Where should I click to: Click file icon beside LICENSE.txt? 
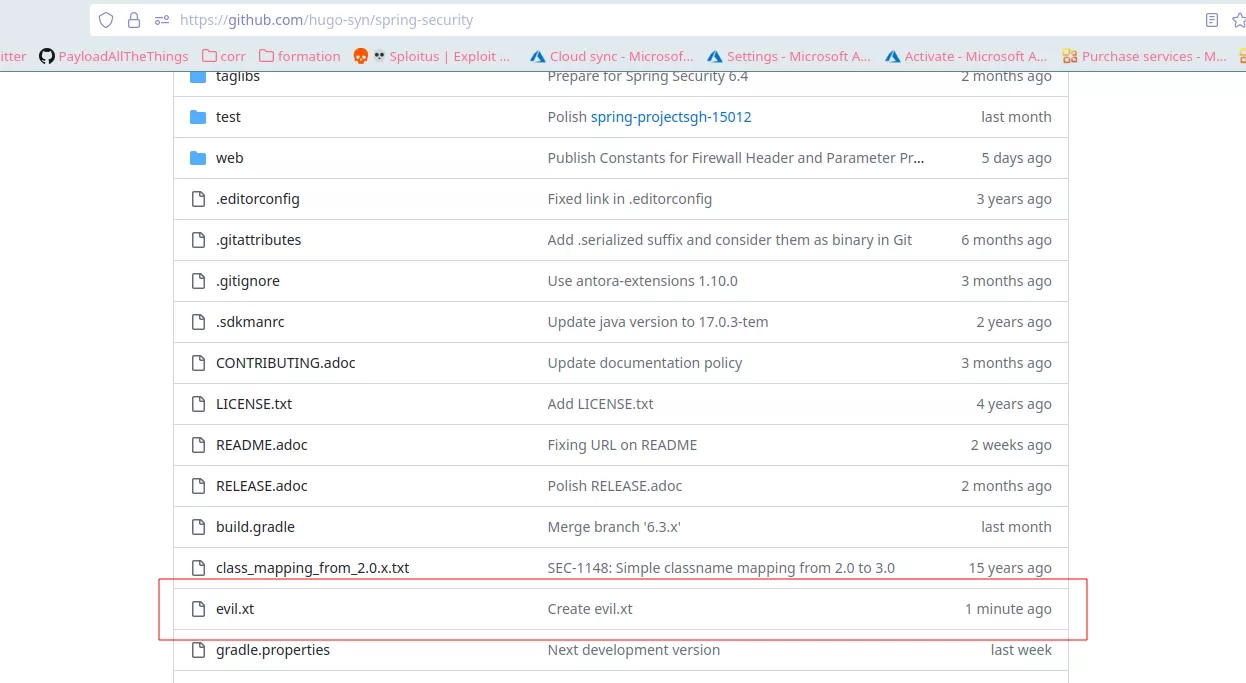(198, 404)
